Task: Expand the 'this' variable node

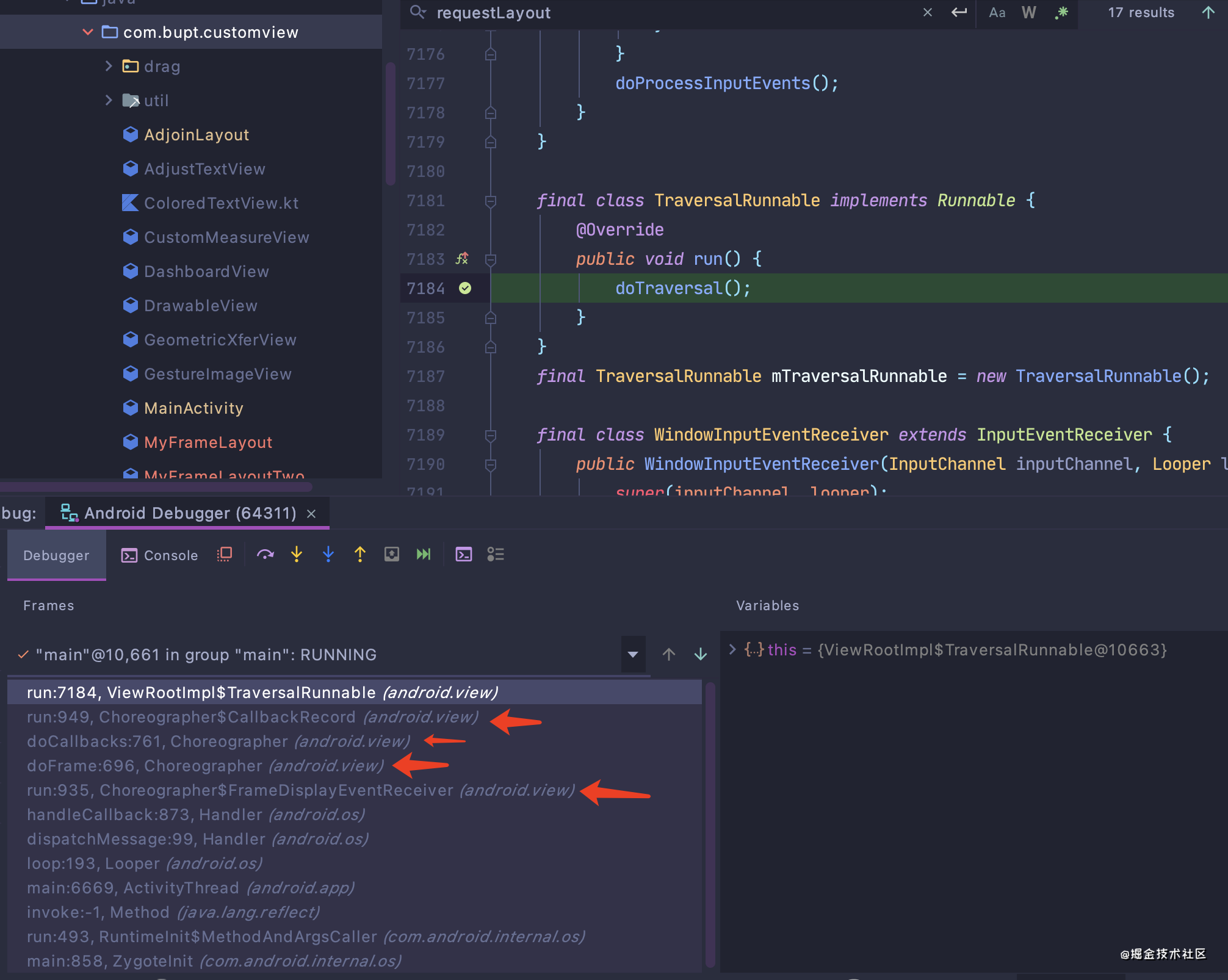Action: coord(732,649)
